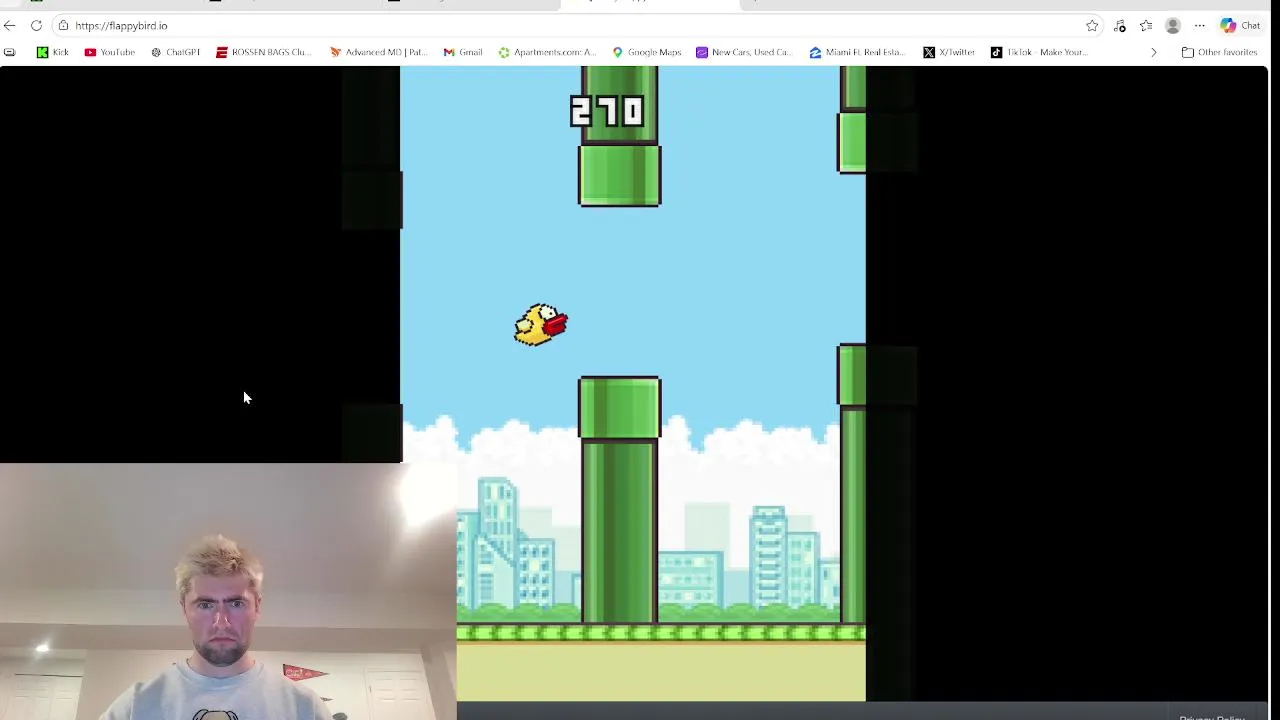The height and width of the screenshot is (720, 1280).
Task: Open the YouTube bookmark
Action: tap(110, 52)
